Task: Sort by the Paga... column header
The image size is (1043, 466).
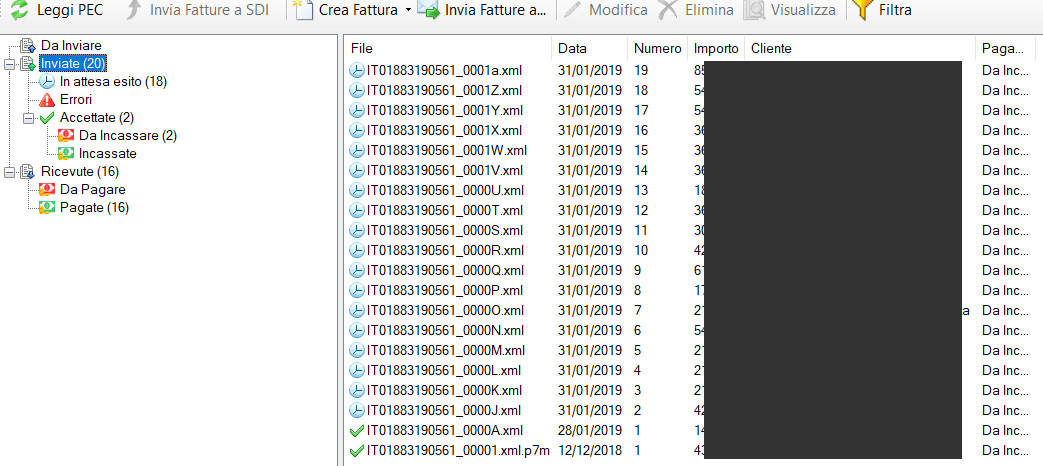Action: pos(1006,49)
